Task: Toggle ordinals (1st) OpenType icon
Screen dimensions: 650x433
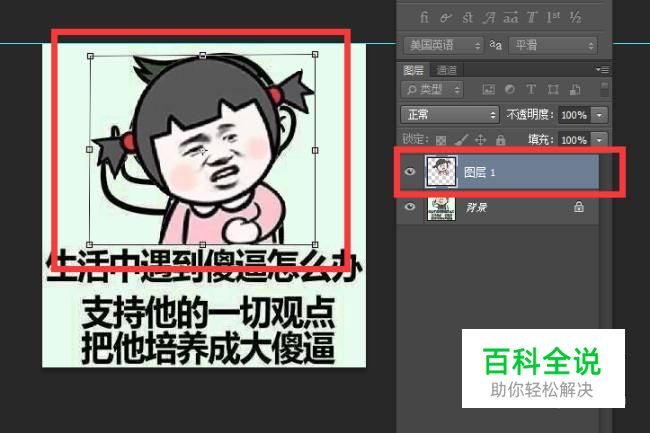Action: coord(553,17)
